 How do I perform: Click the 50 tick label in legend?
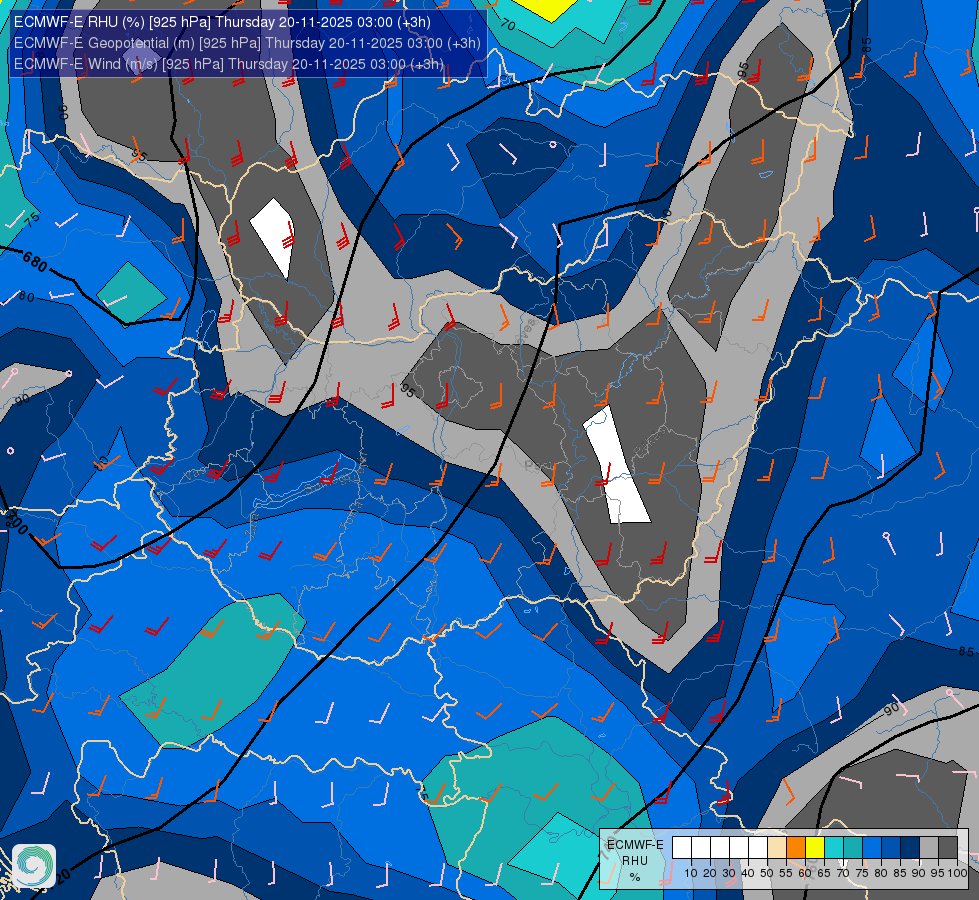pyautogui.click(x=767, y=873)
